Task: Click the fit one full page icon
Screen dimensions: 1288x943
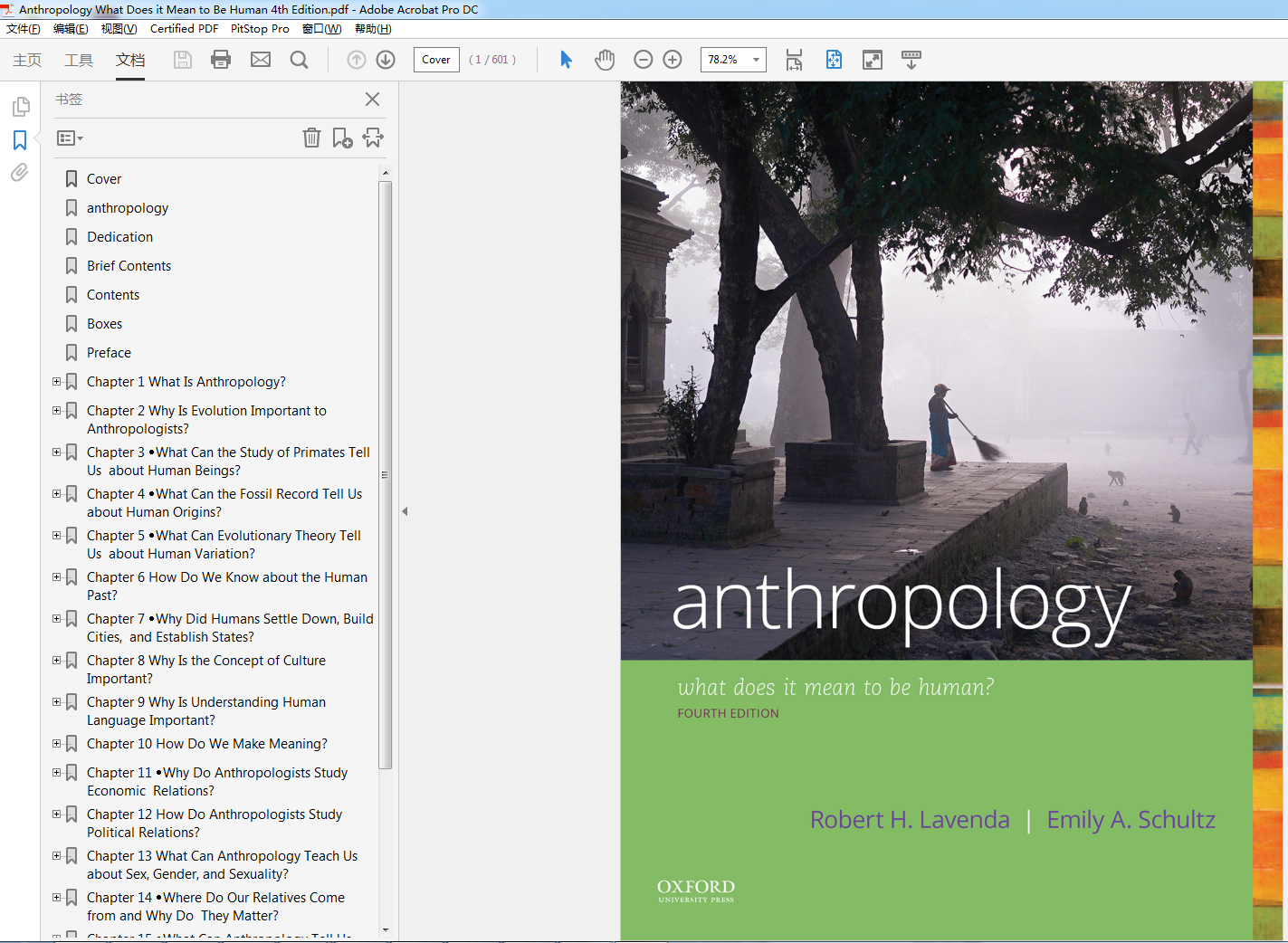Action: [834, 60]
